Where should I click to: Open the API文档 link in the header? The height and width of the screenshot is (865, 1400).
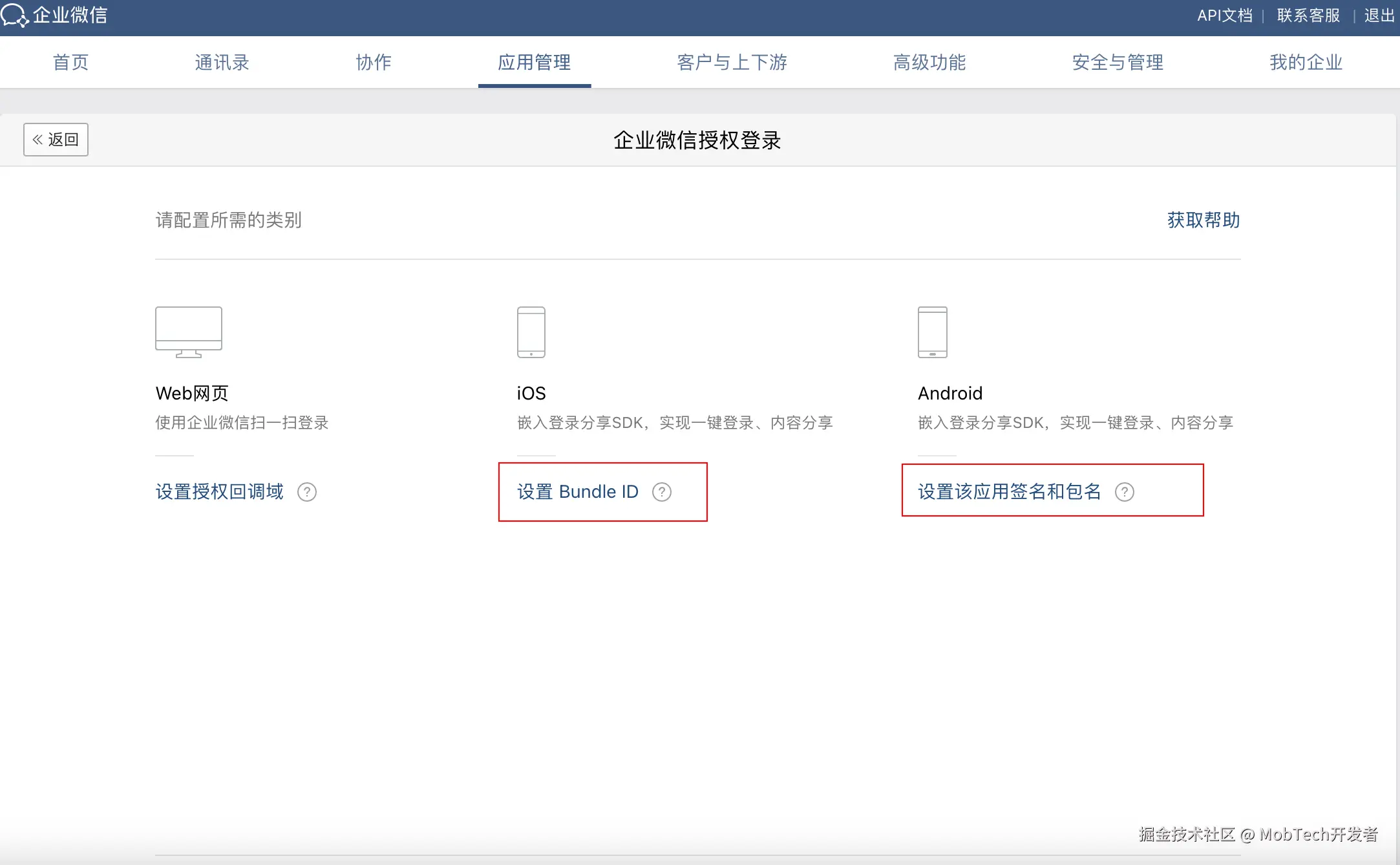click(x=1224, y=16)
